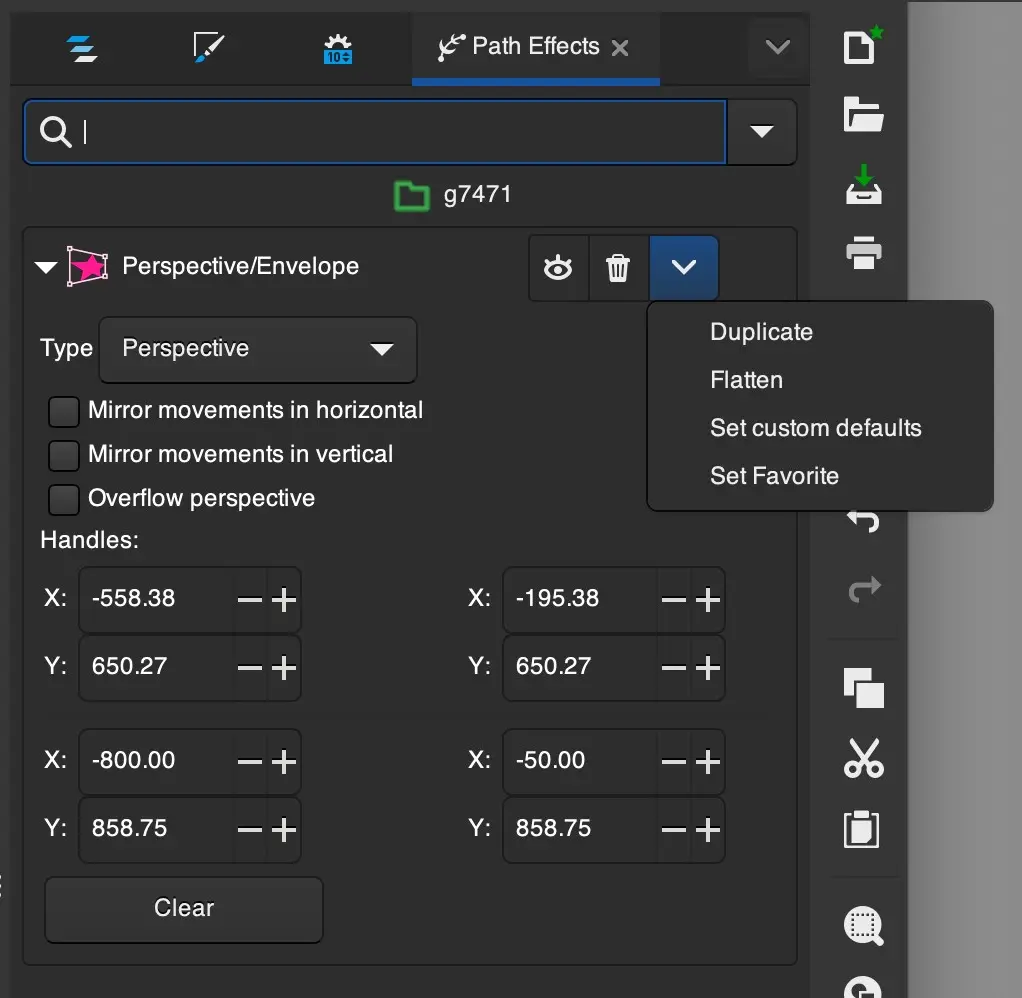
Task: Increment the top-left handle X value
Action: (284, 599)
